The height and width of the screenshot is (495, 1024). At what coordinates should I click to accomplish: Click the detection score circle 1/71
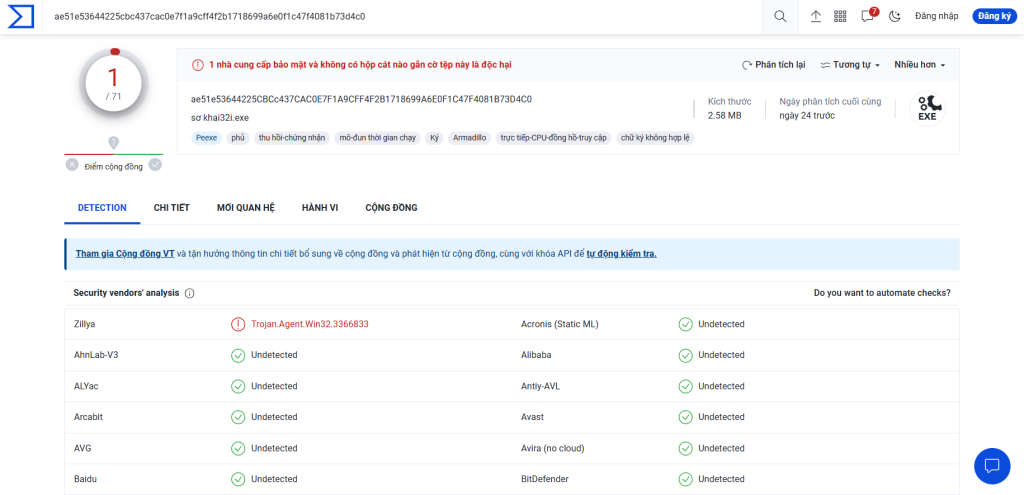(x=113, y=84)
